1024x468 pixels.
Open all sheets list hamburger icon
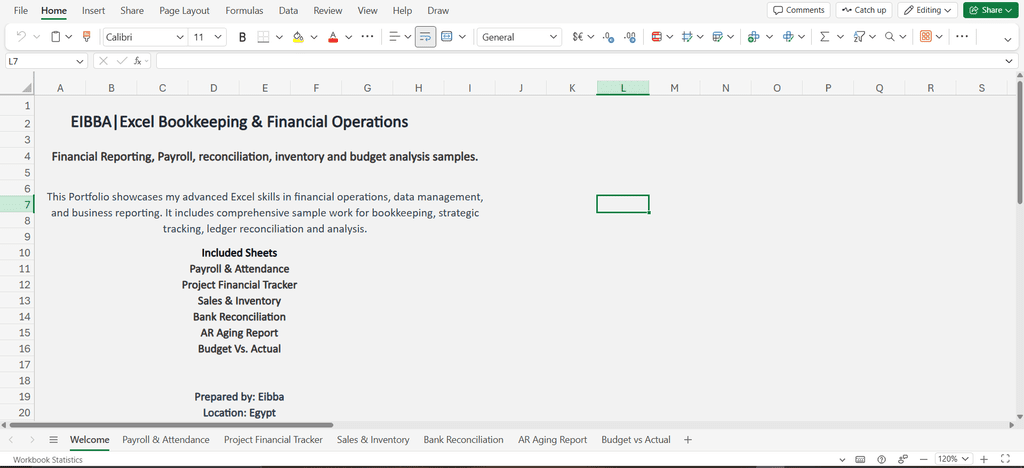54,440
